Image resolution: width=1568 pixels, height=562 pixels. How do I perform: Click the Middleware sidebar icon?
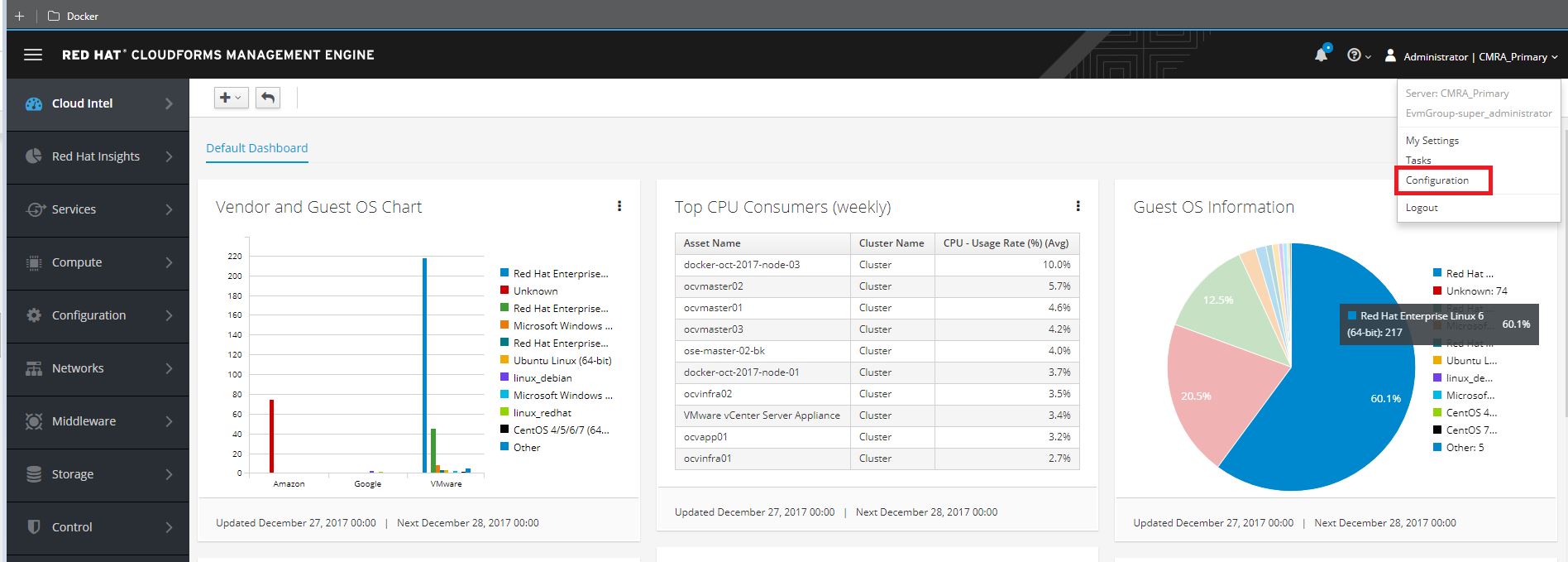[34, 421]
